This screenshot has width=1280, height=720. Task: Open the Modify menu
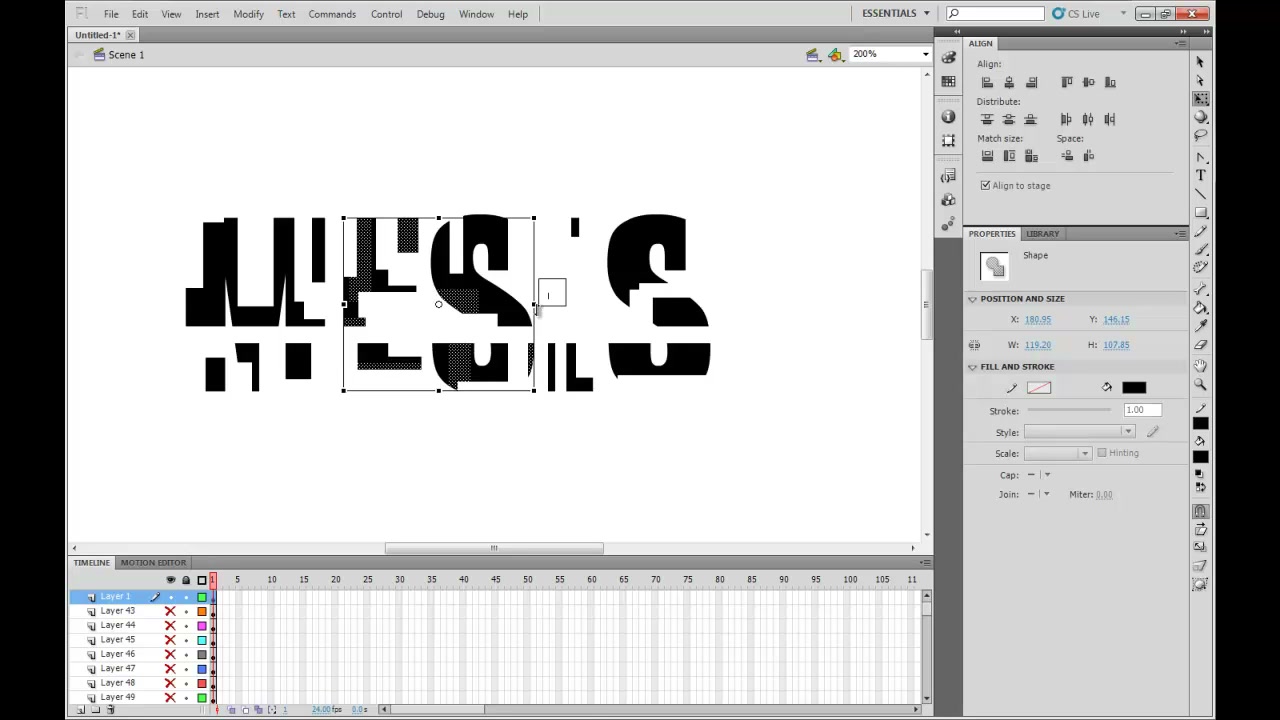coord(248,14)
